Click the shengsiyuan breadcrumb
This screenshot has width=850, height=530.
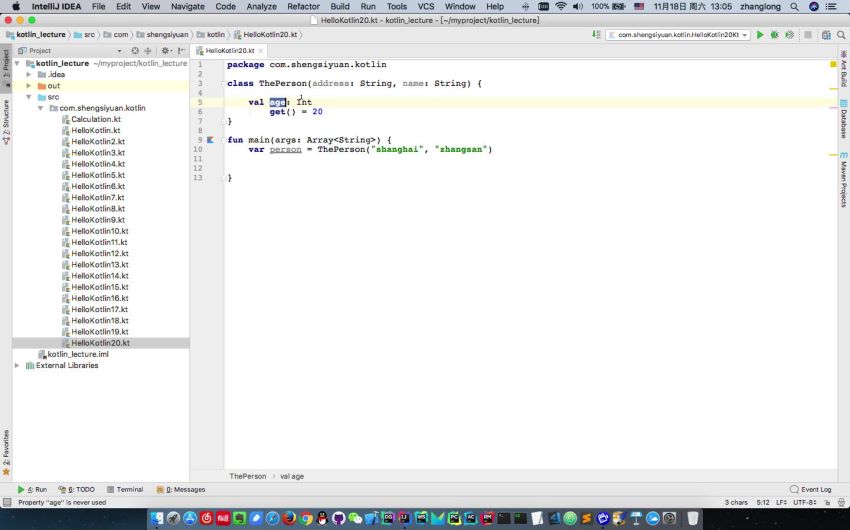pyautogui.click(x=163, y=35)
